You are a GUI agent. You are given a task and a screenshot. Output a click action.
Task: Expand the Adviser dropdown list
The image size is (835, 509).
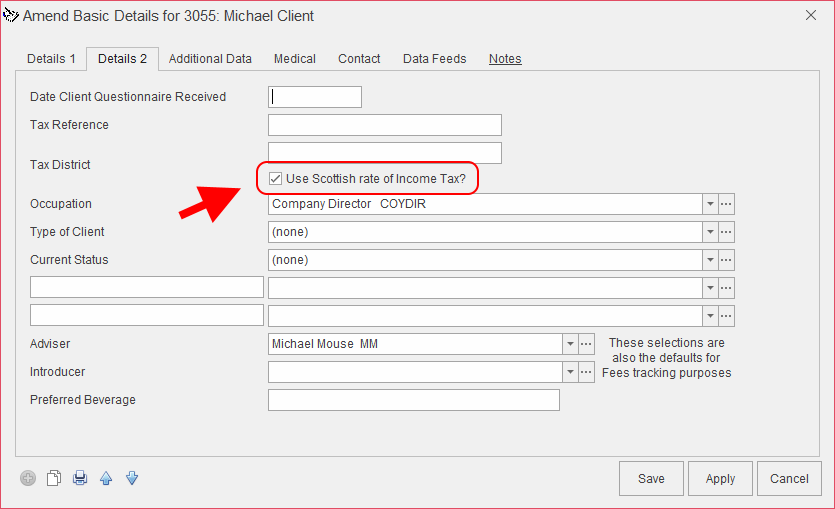click(570, 344)
